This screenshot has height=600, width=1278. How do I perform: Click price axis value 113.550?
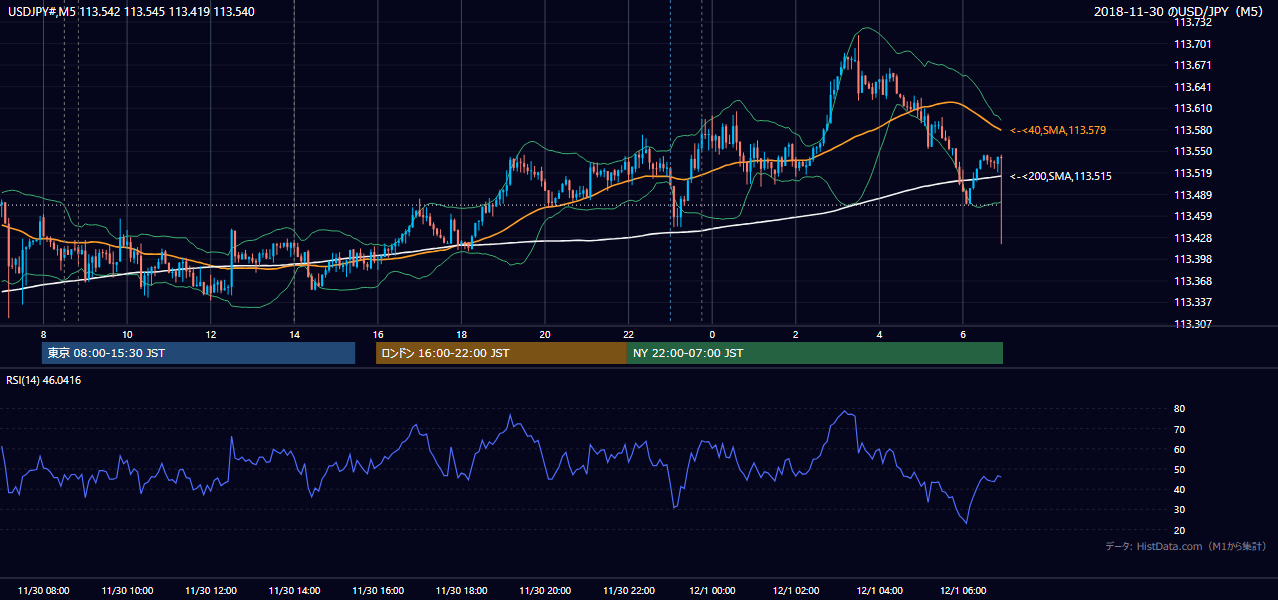pyautogui.click(x=1193, y=151)
